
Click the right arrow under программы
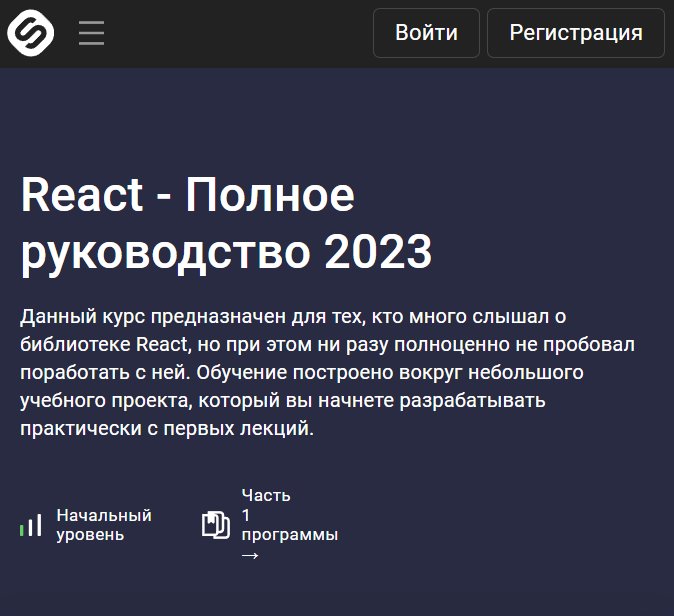pos(250,555)
